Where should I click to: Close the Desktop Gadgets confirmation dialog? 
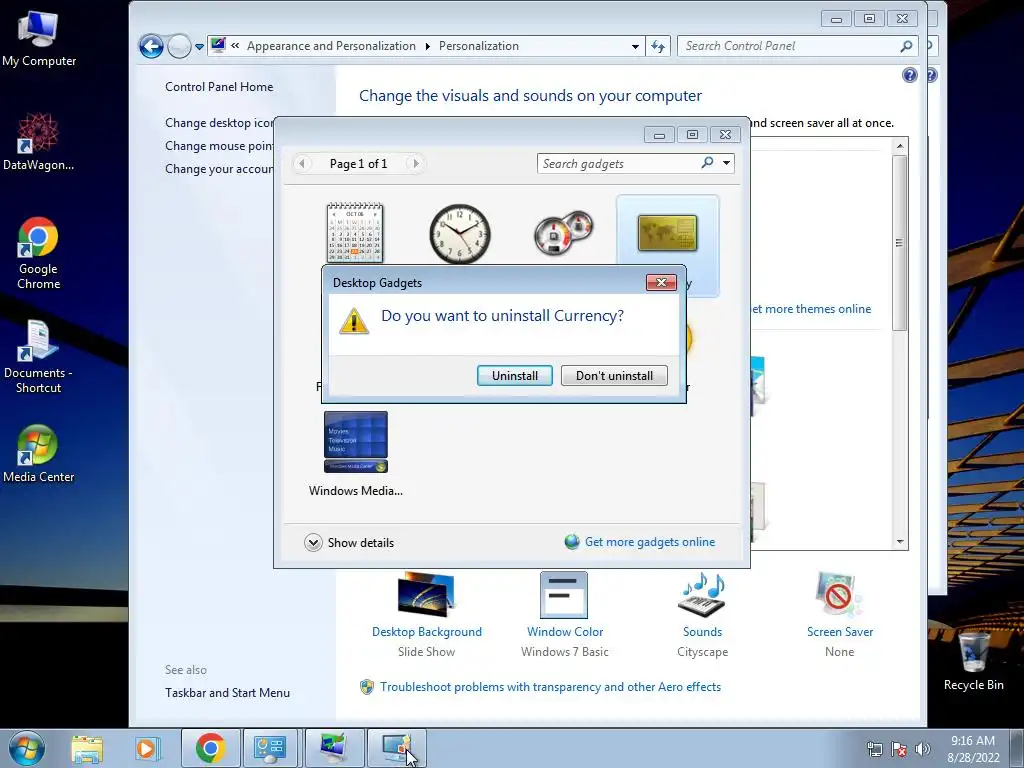click(x=661, y=282)
